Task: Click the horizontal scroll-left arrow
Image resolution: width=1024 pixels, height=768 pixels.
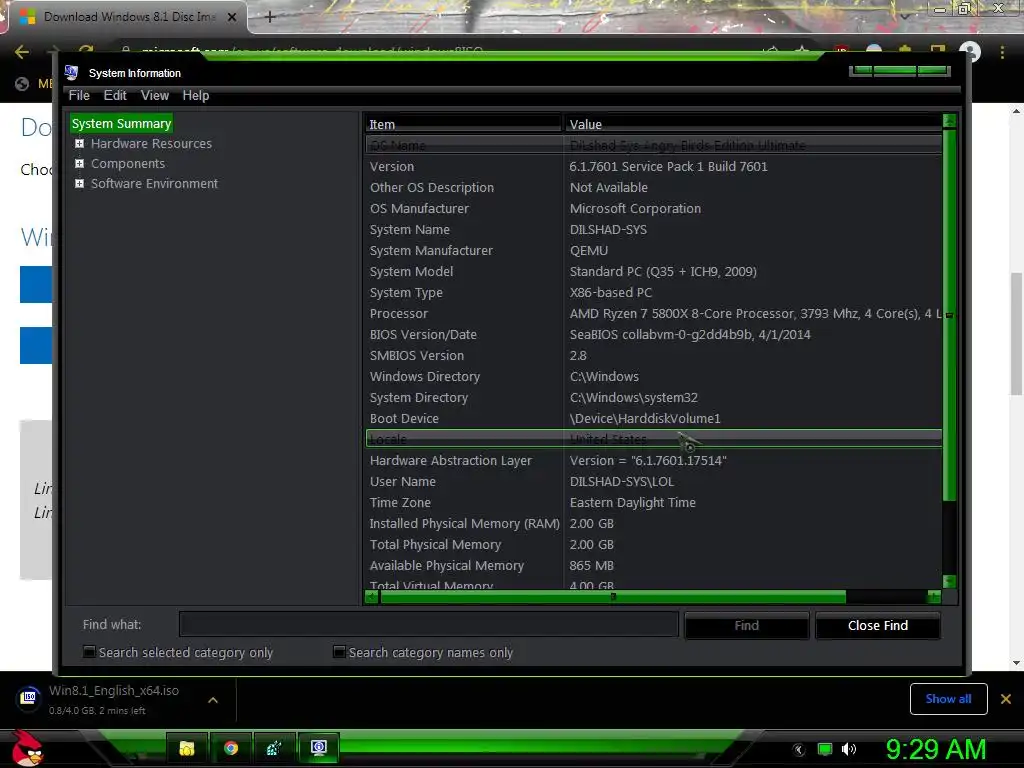Action: tap(372, 596)
